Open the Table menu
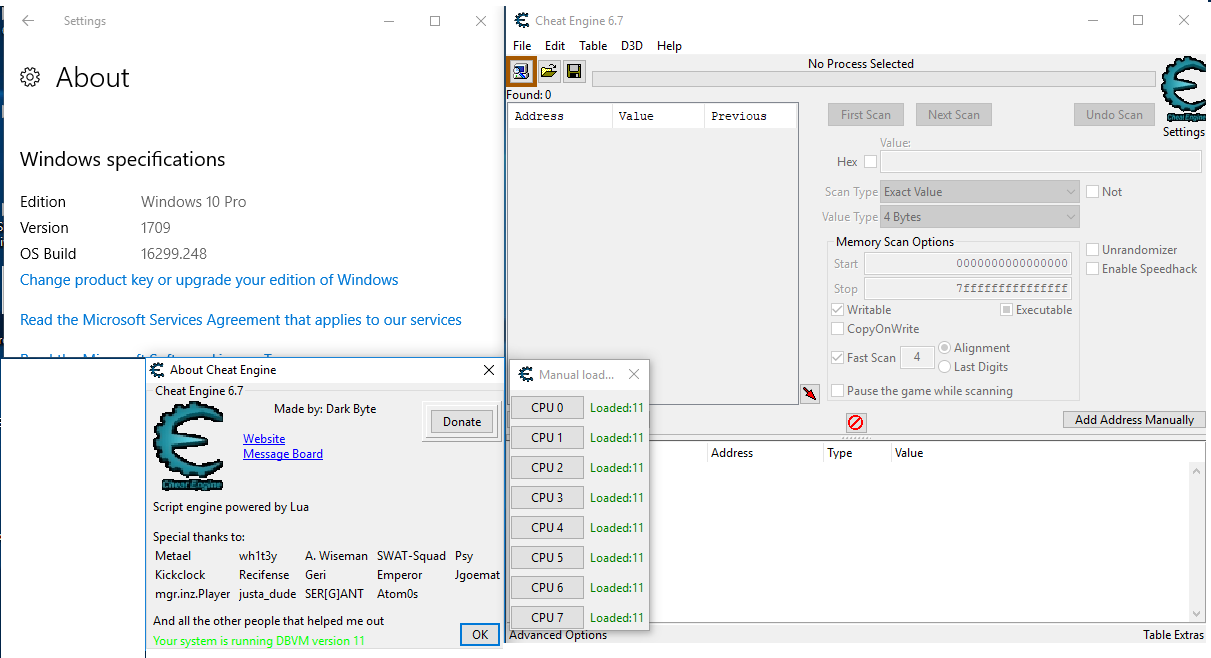The image size is (1211, 658). coord(593,46)
